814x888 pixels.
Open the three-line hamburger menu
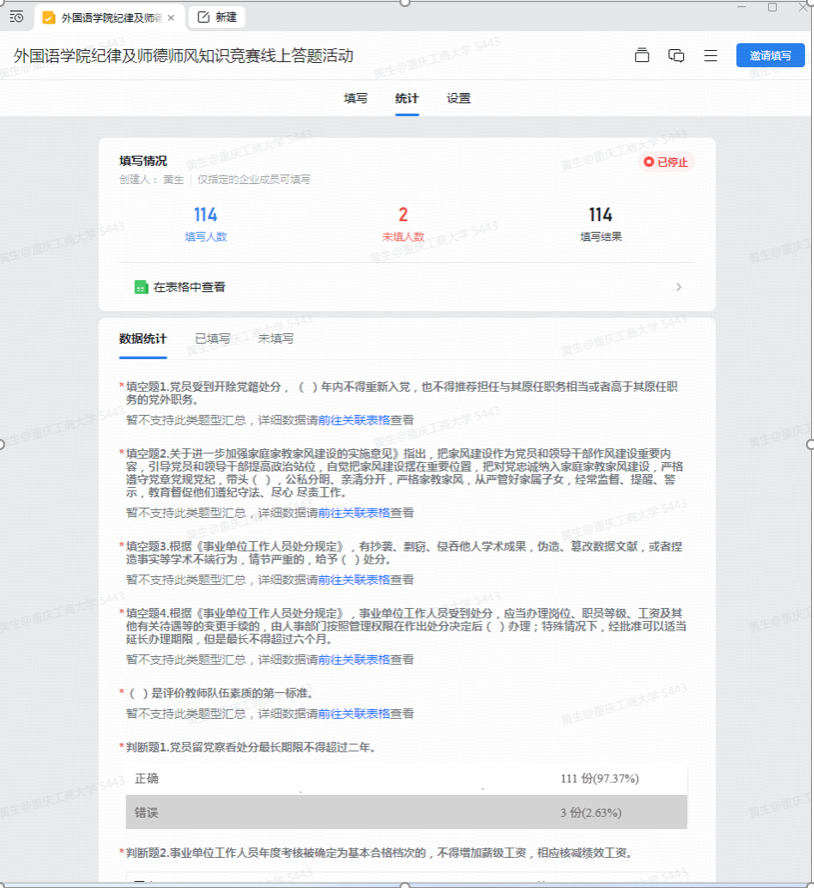click(710, 56)
